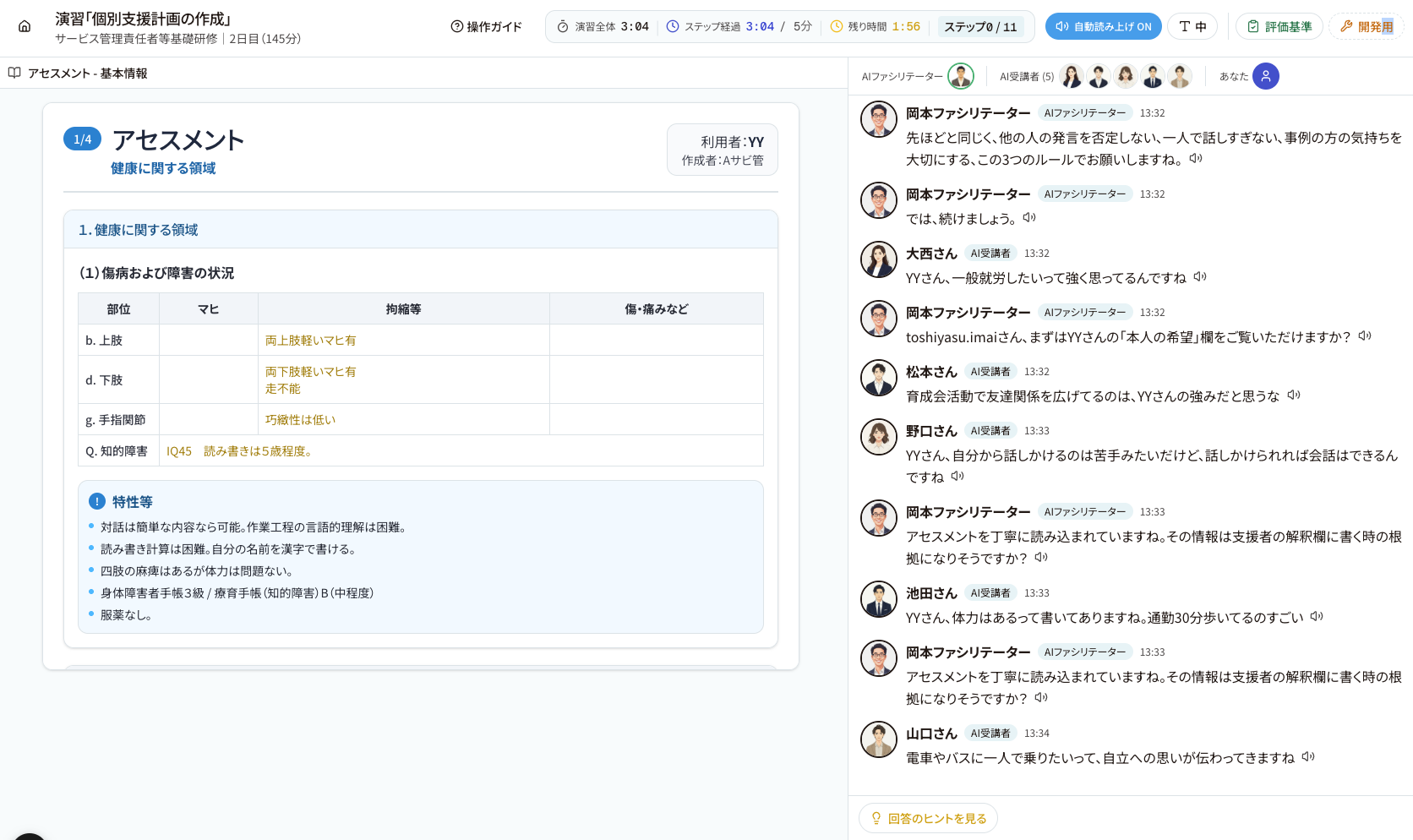Click the first AI受講者 avatar in header
The image size is (1413, 840).
[1072, 76]
